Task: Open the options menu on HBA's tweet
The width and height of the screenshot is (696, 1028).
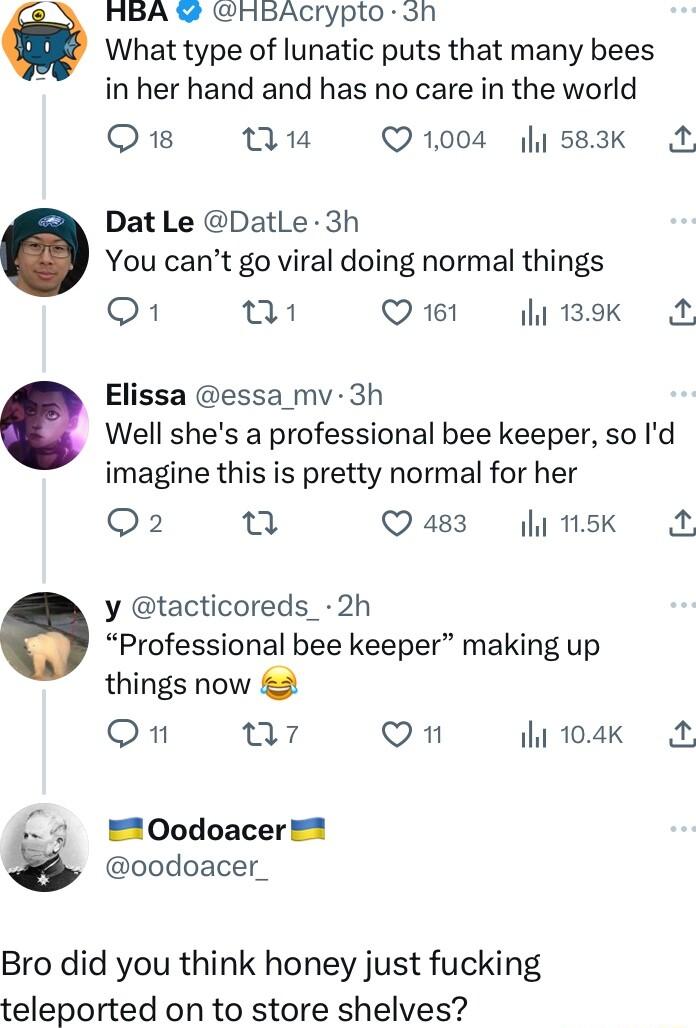Action: 684,8
